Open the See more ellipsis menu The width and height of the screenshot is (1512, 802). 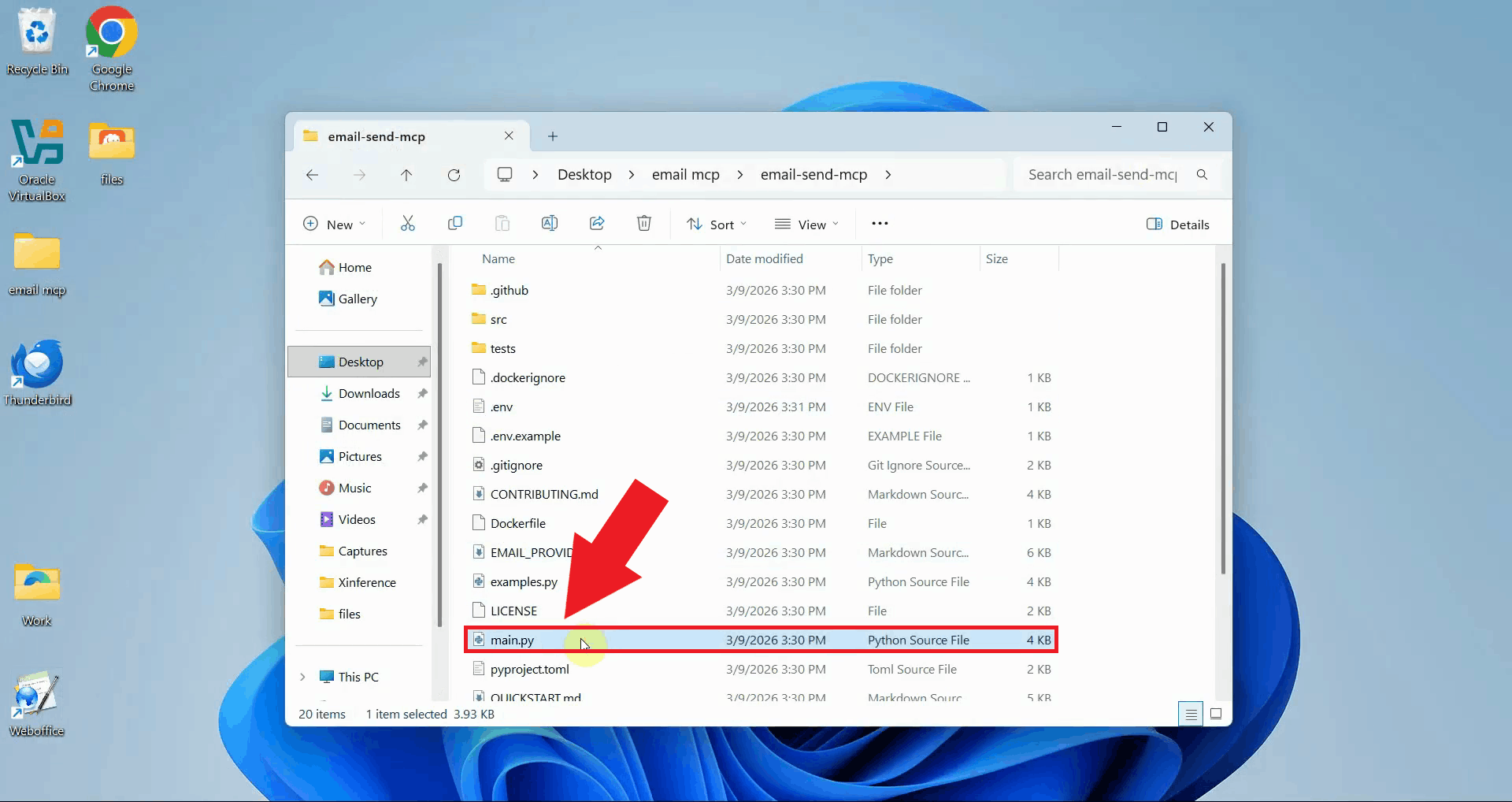pyautogui.click(x=880, y=224)
